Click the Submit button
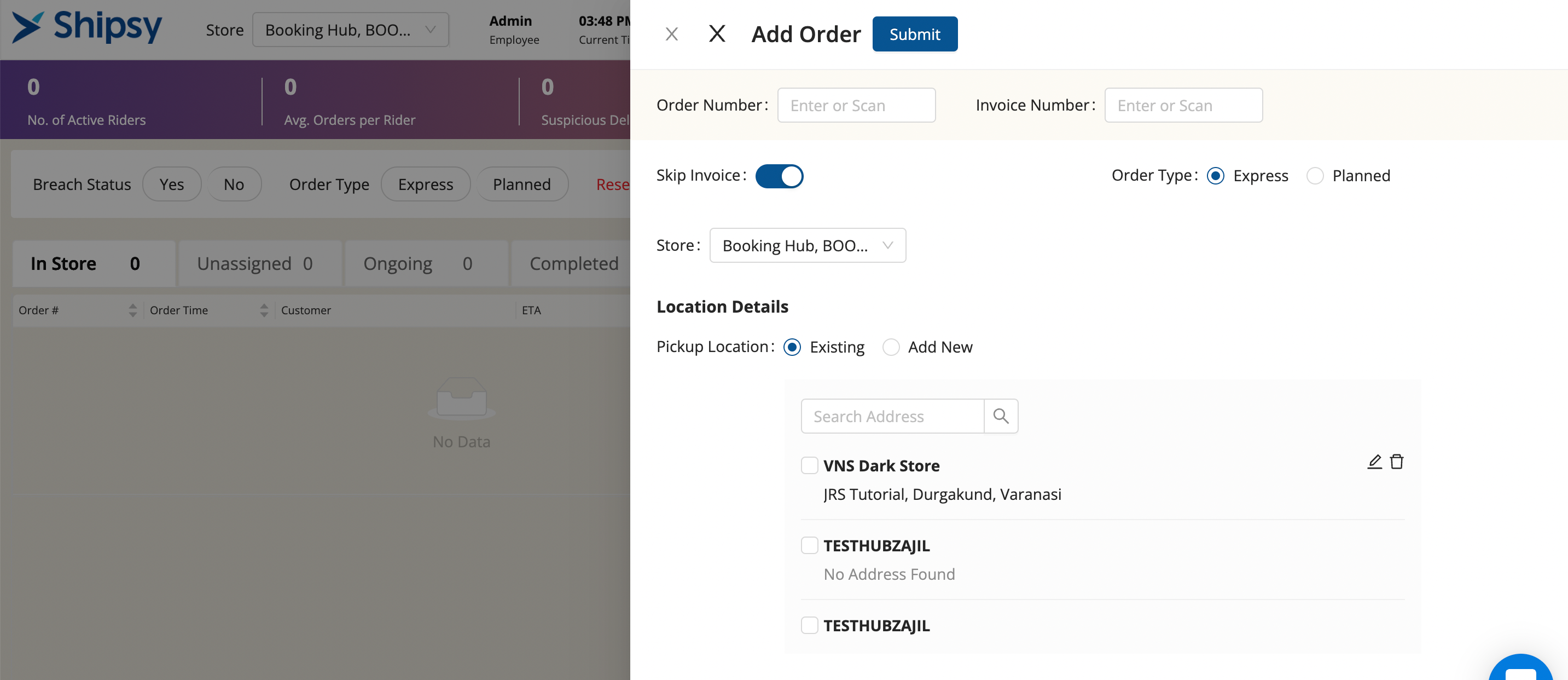The height and width of the screenshot is (680, 1568). coord(914,34)
